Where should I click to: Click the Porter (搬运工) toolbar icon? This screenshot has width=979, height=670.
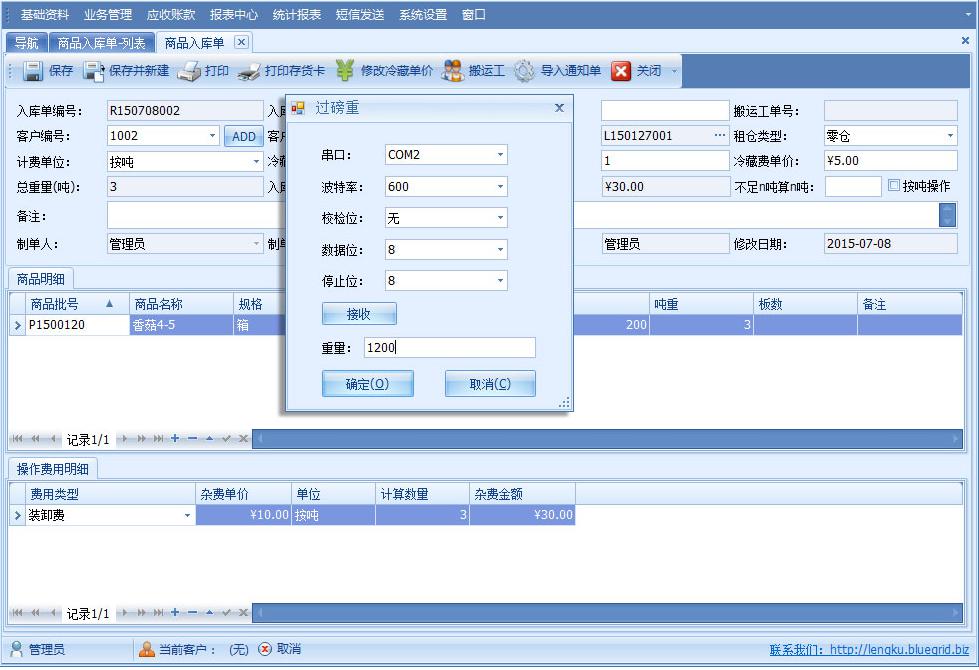tap(453, 71)
